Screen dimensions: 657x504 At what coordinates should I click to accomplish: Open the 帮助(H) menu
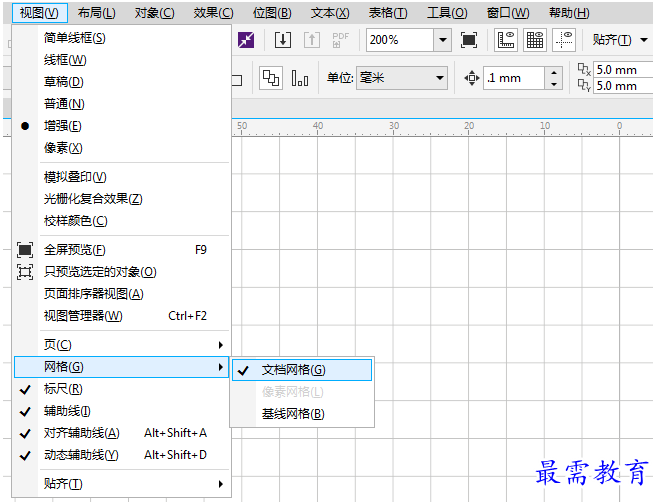click(x=569, y=13)
